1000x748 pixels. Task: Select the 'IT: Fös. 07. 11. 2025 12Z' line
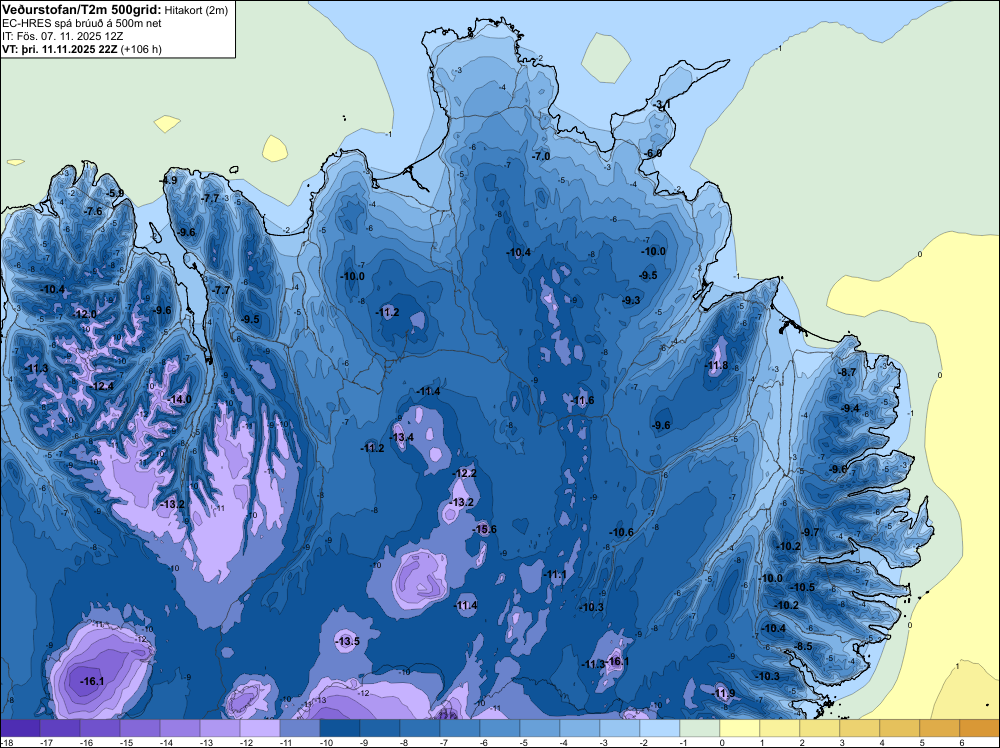coord(62,36)
